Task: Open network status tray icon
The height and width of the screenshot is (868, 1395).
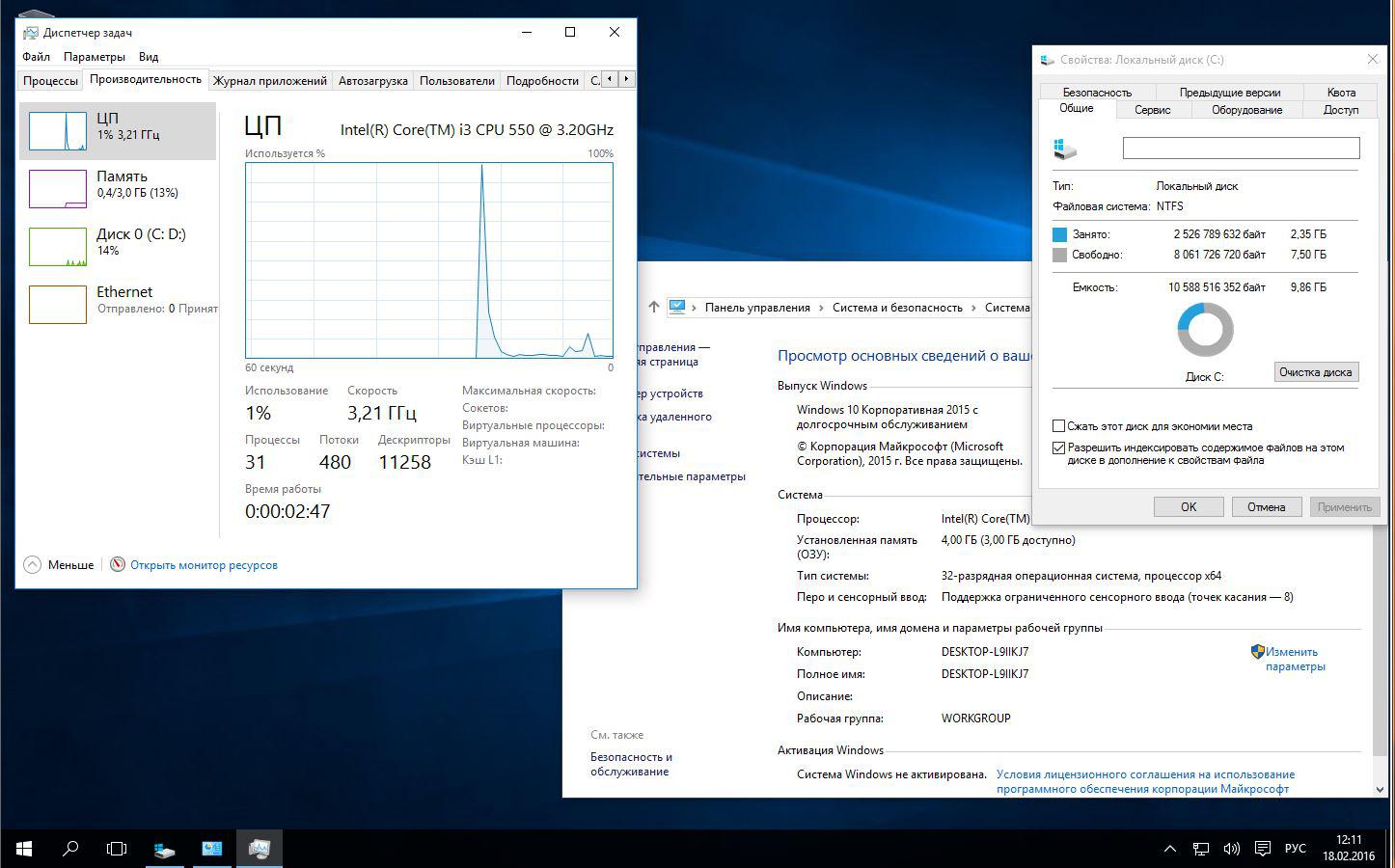Action: 1201,849
